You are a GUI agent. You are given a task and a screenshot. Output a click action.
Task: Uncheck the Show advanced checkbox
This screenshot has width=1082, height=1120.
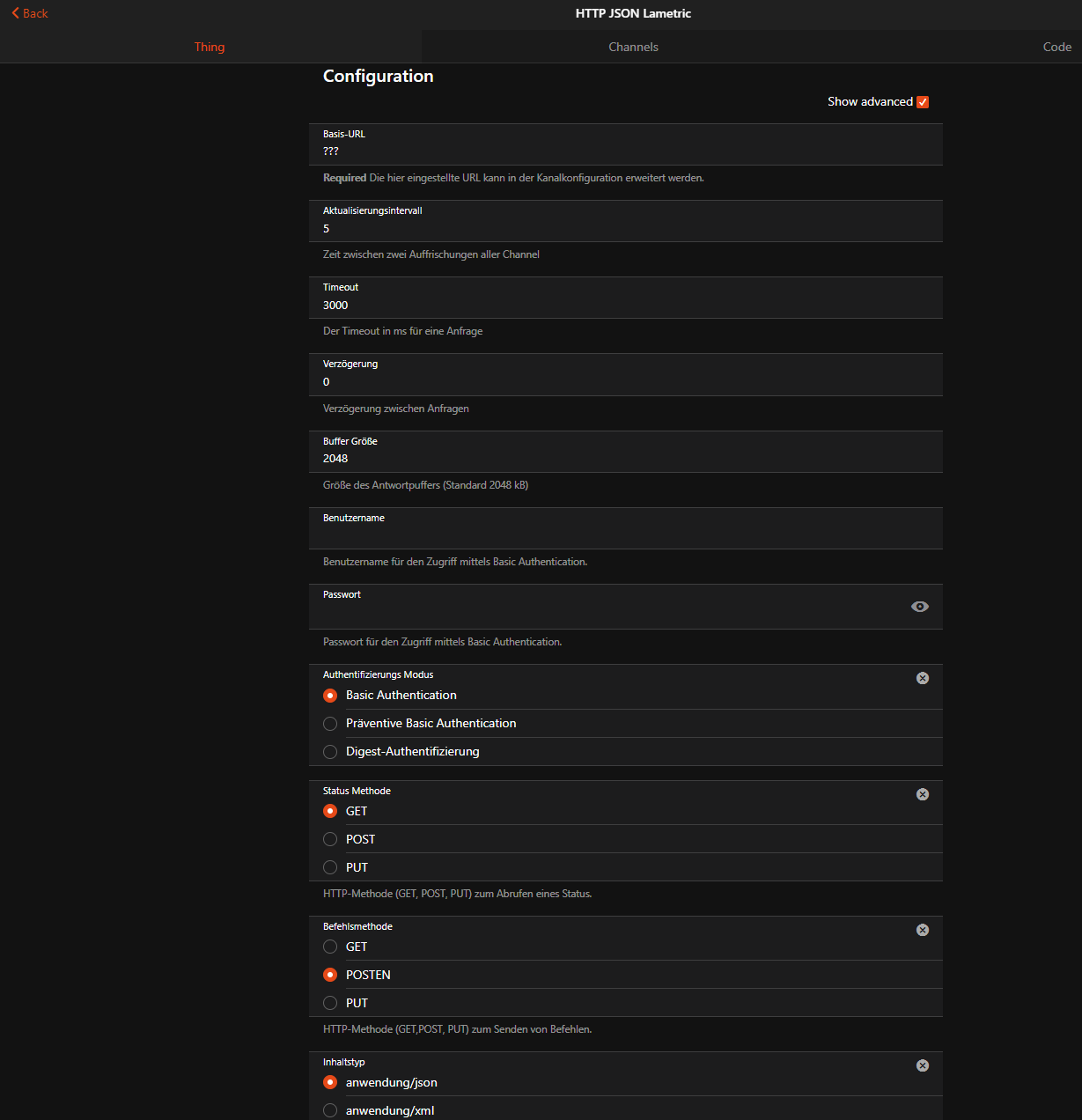pyautogui.click(x=922, y=102)
